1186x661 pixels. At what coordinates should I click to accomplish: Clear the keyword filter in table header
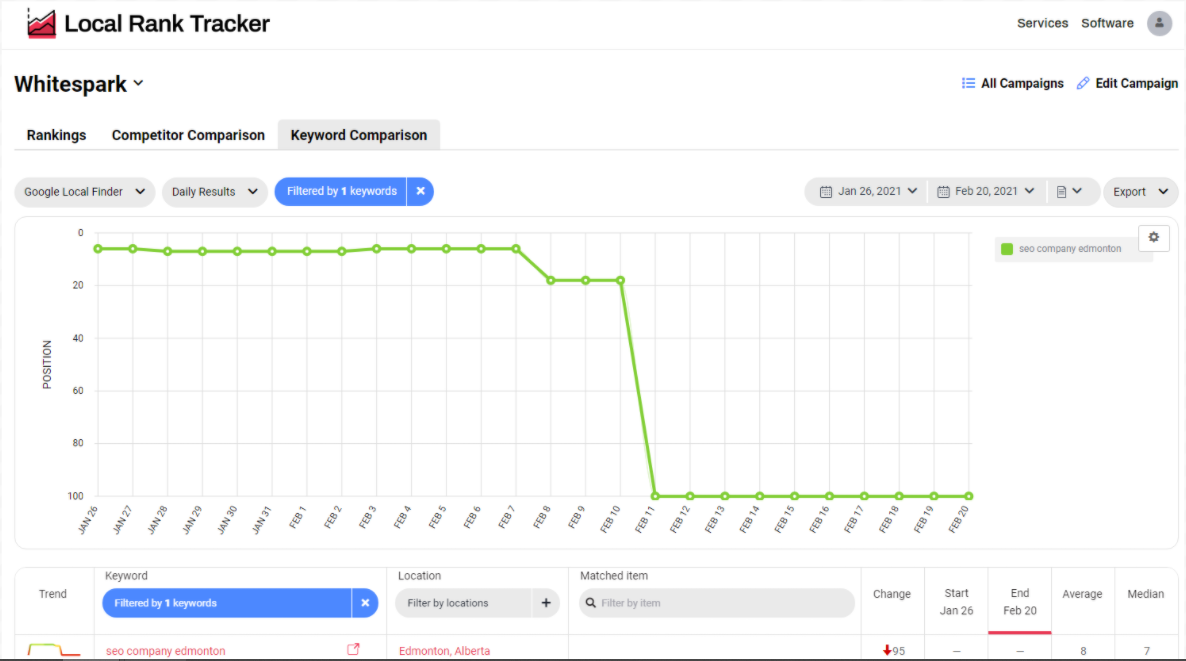point(365,603)
